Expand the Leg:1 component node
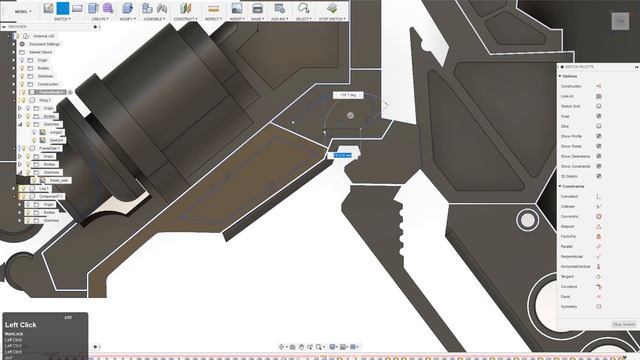 tap(14, 189)
